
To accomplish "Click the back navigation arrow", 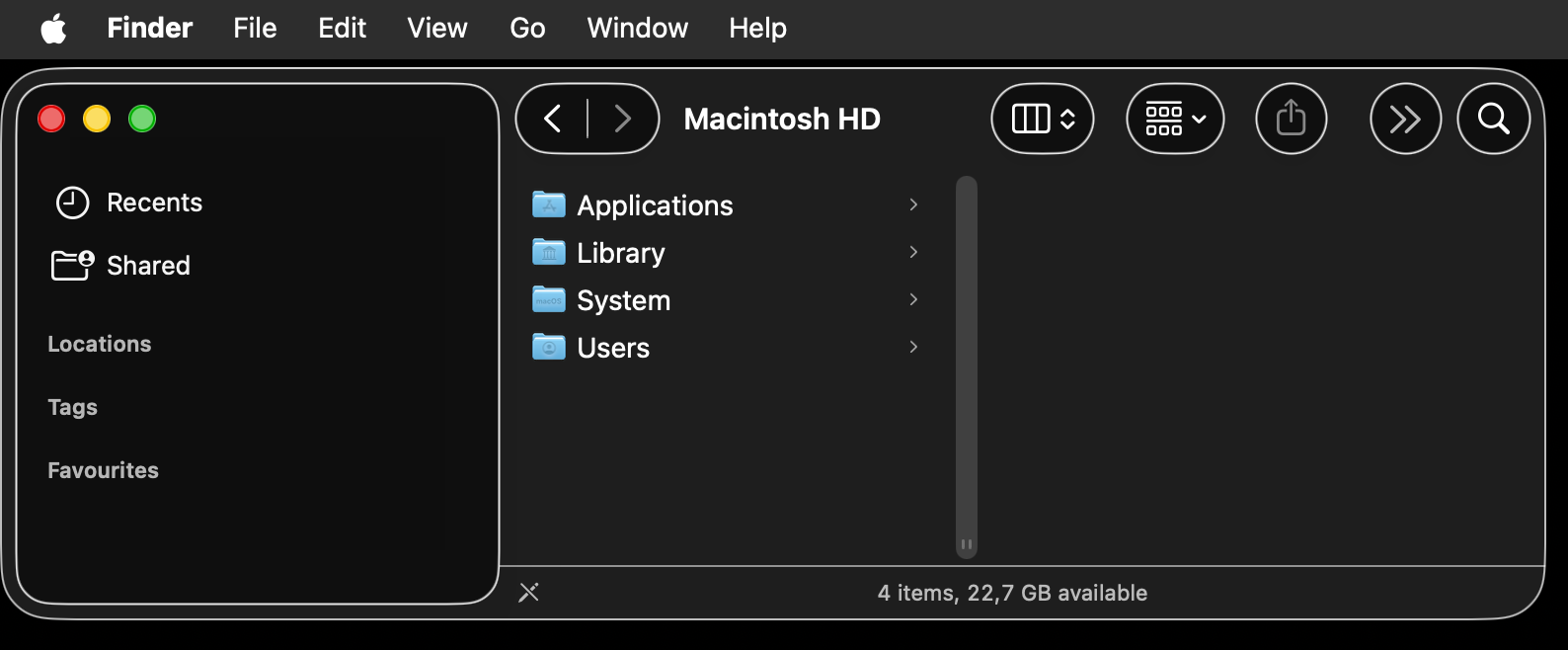I will pos(553,120).
